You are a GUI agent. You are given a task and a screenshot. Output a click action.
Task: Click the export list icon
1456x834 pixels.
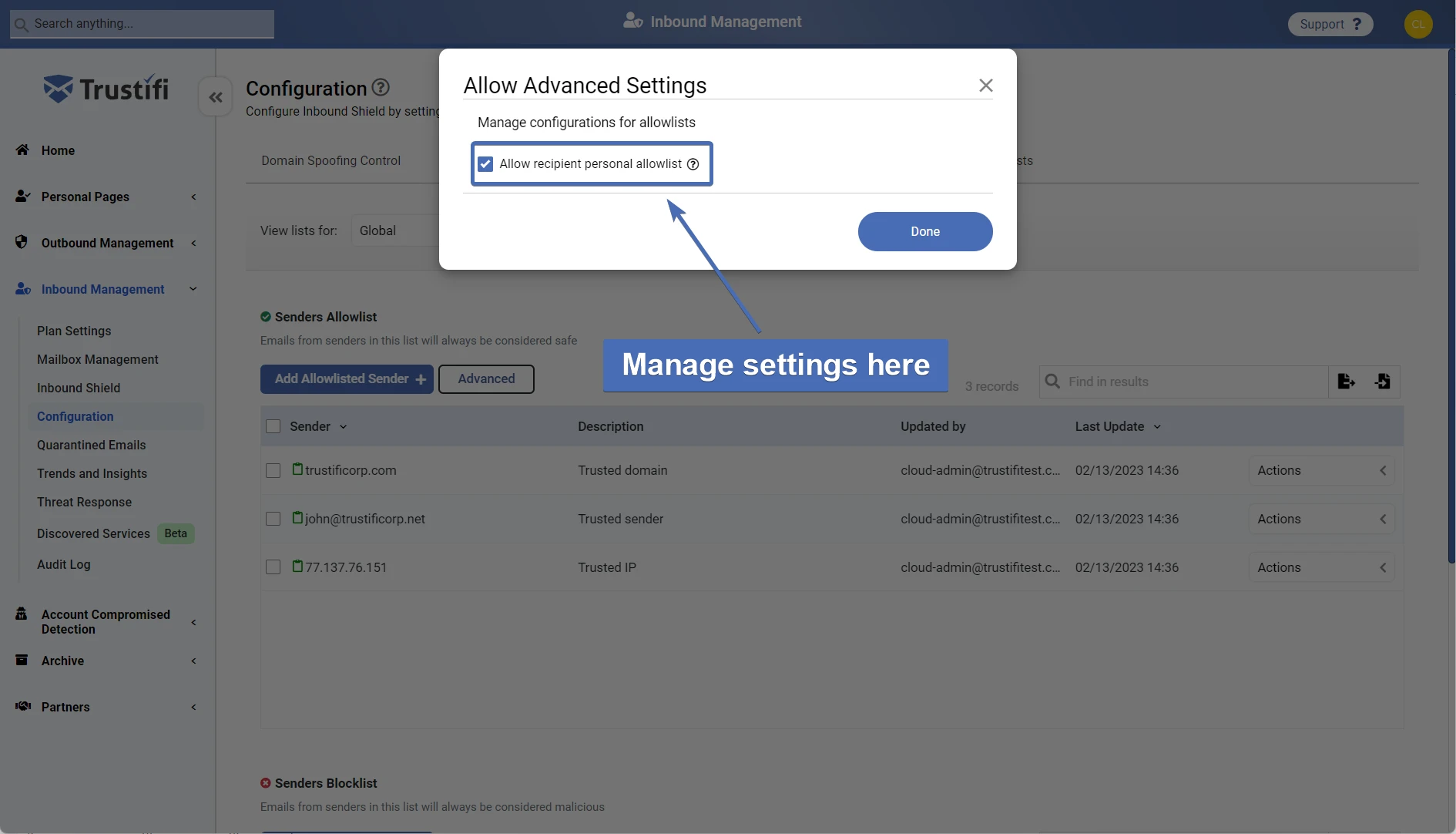1346,382
